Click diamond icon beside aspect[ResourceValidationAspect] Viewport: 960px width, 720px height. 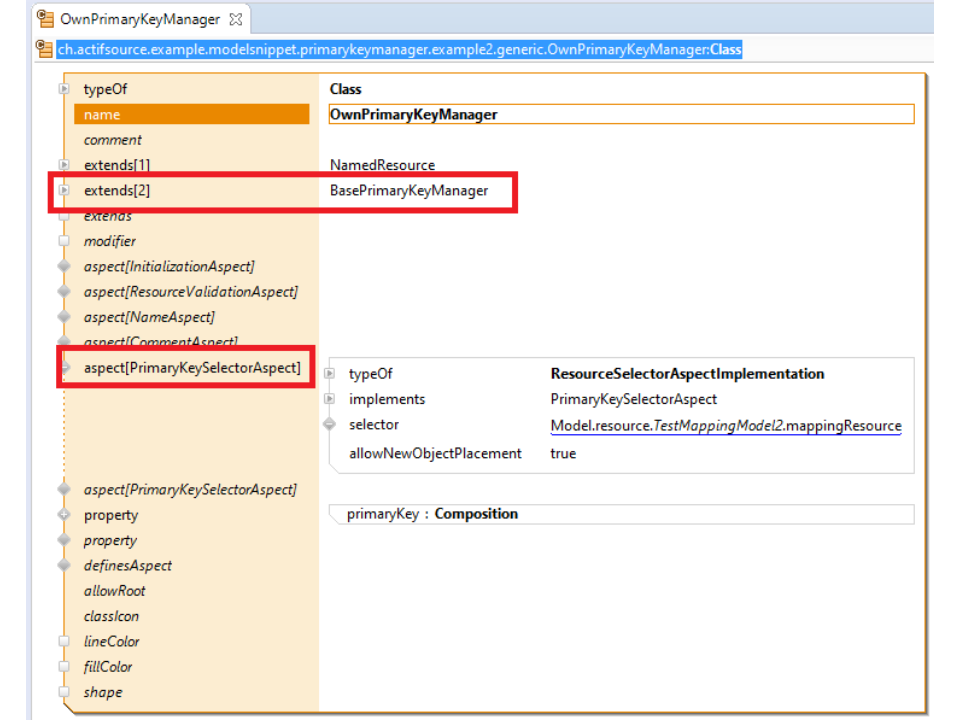tap(64, 292)
